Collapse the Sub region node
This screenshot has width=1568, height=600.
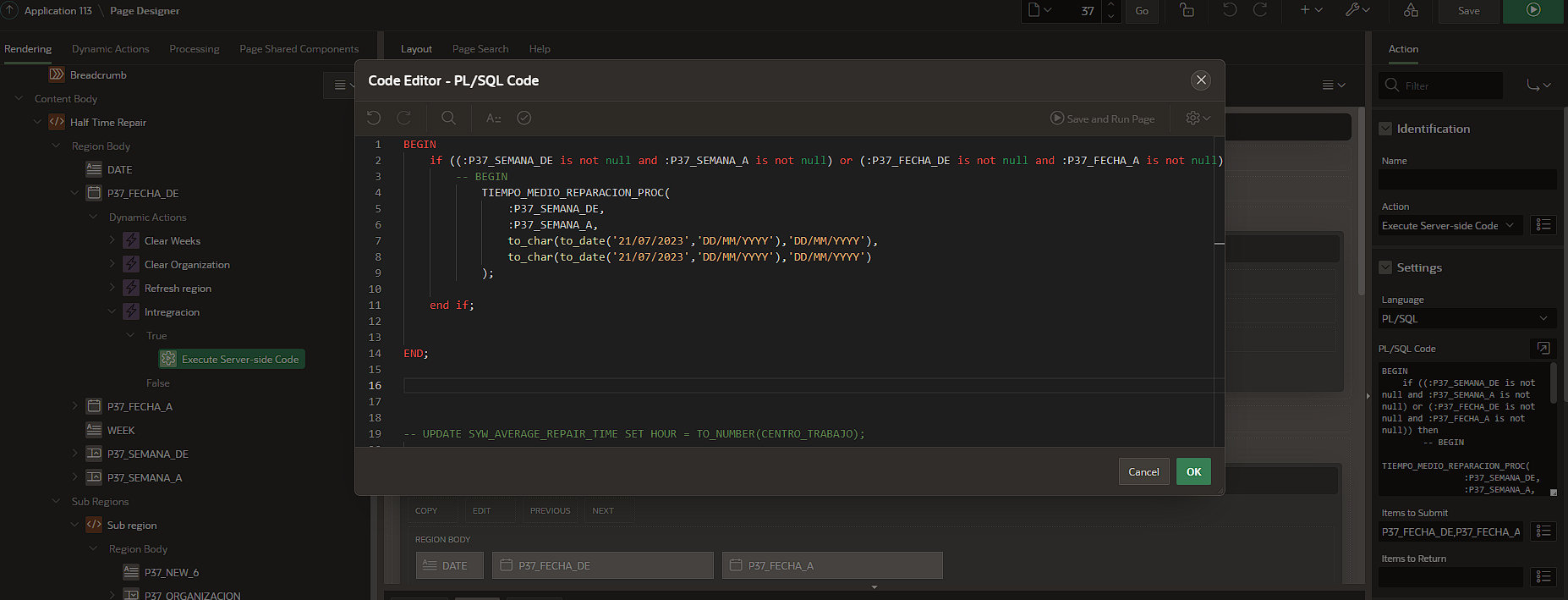click(x=74, y=525)
